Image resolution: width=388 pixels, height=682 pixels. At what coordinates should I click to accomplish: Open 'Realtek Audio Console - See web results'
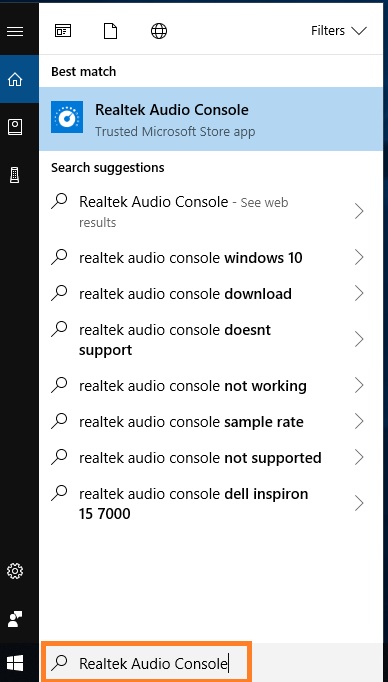pos(211,212)
